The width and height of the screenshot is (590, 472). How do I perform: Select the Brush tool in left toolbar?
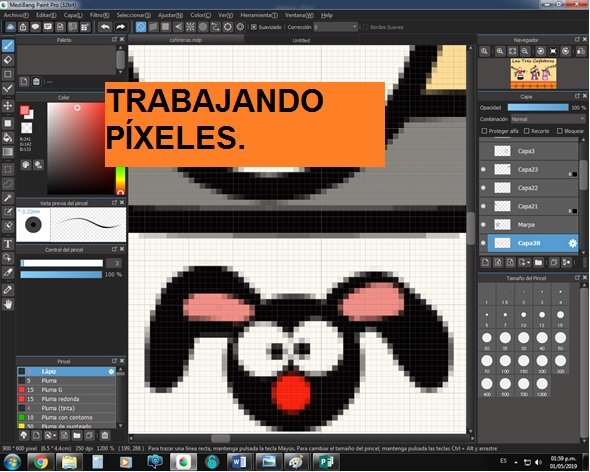pos(8,46)
